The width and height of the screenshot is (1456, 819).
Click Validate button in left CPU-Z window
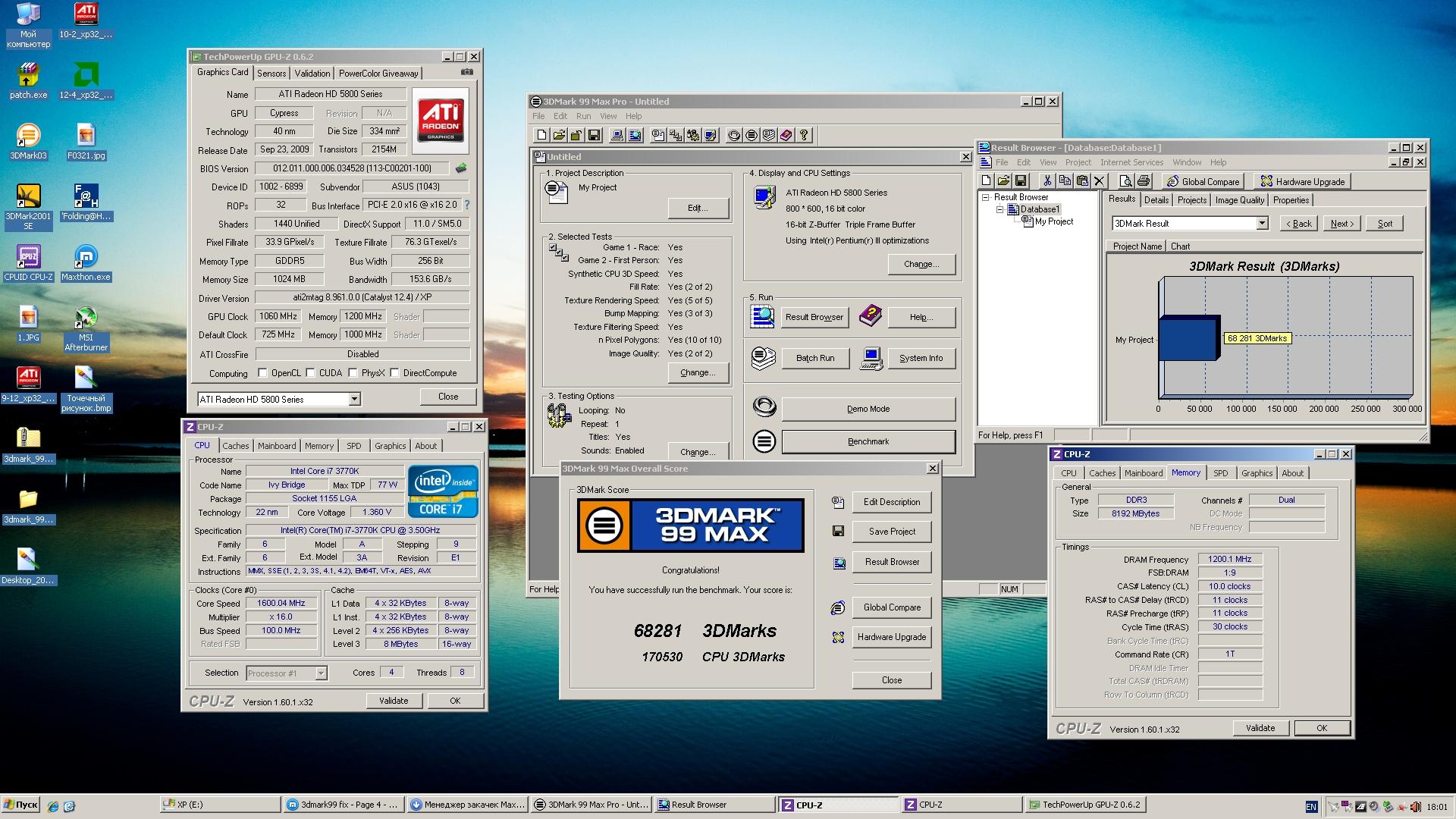pyautogui.click(x=394, y=701)
